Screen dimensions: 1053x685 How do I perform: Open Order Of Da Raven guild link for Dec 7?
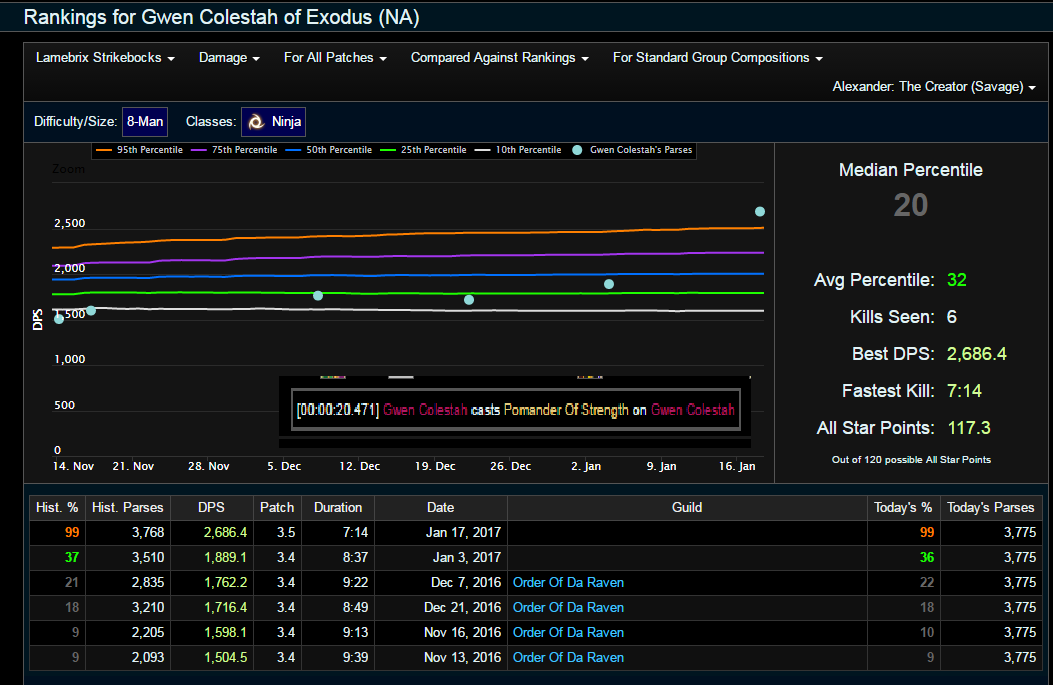pos(568,582)
